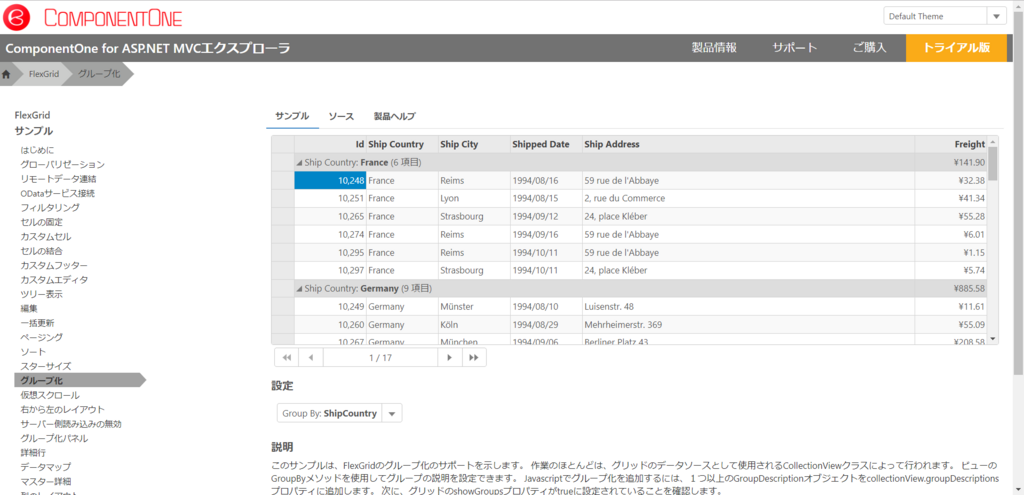Open the カスタムセル sample

(x=46, y=236)
